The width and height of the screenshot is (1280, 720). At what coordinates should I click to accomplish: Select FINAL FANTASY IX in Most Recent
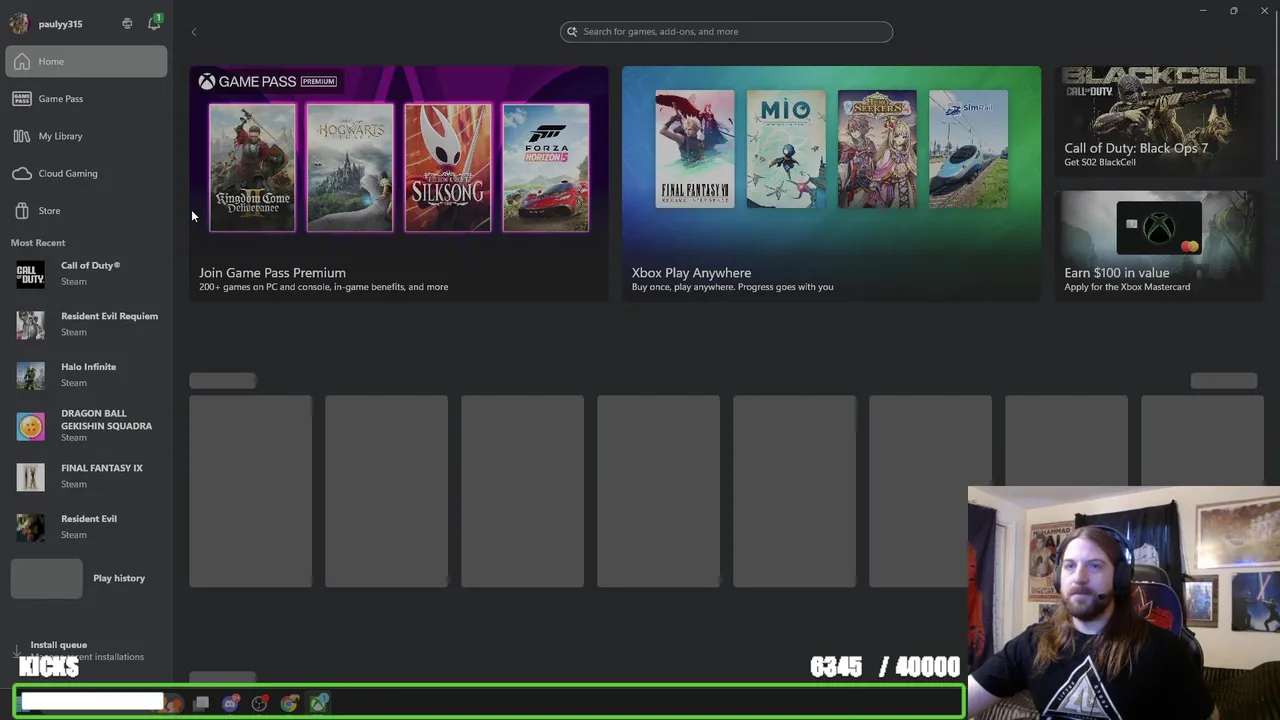coord(86,476)
